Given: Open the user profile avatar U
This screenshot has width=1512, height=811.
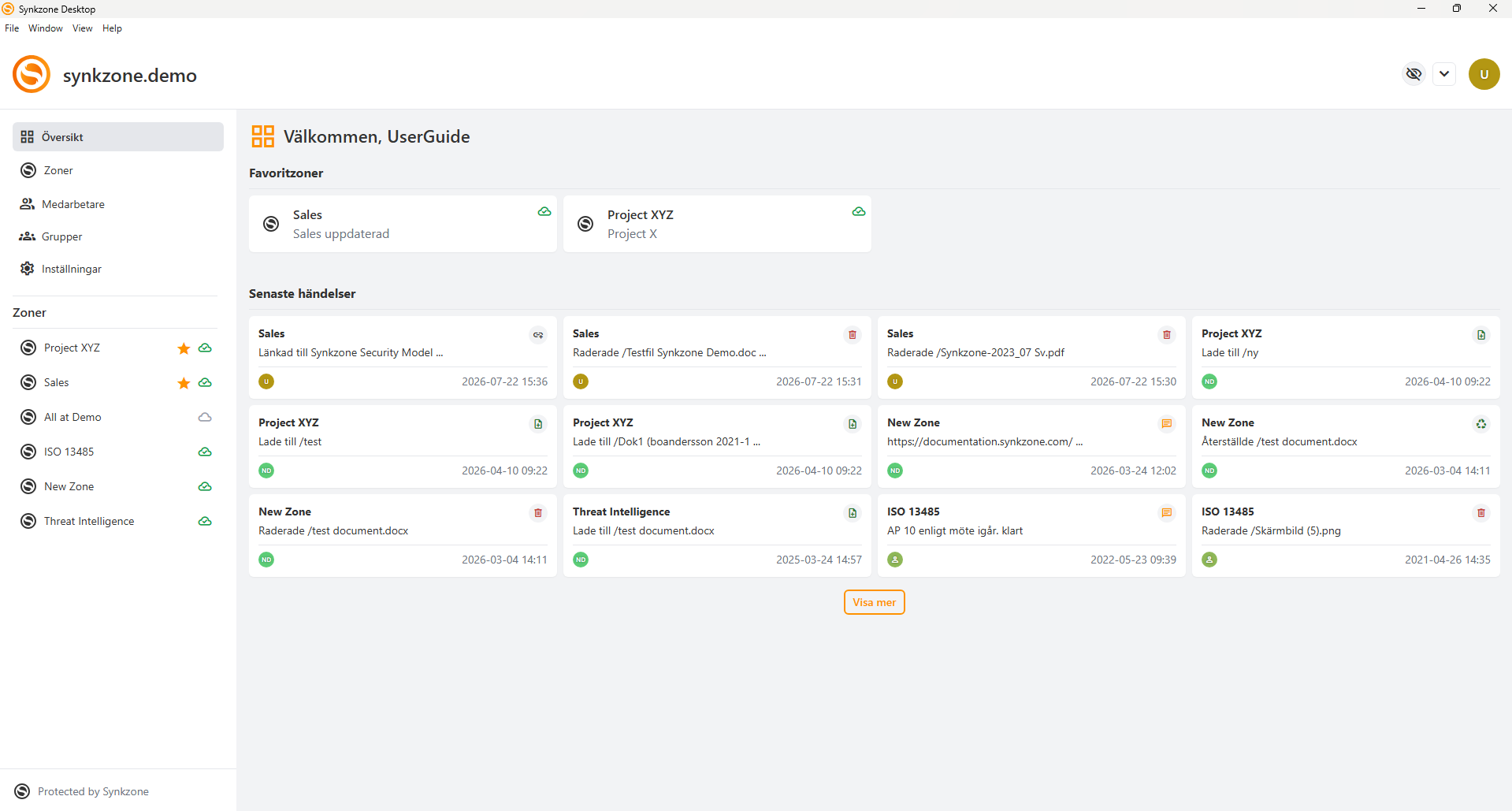Looking at the screenshot, I should 1484,74.
